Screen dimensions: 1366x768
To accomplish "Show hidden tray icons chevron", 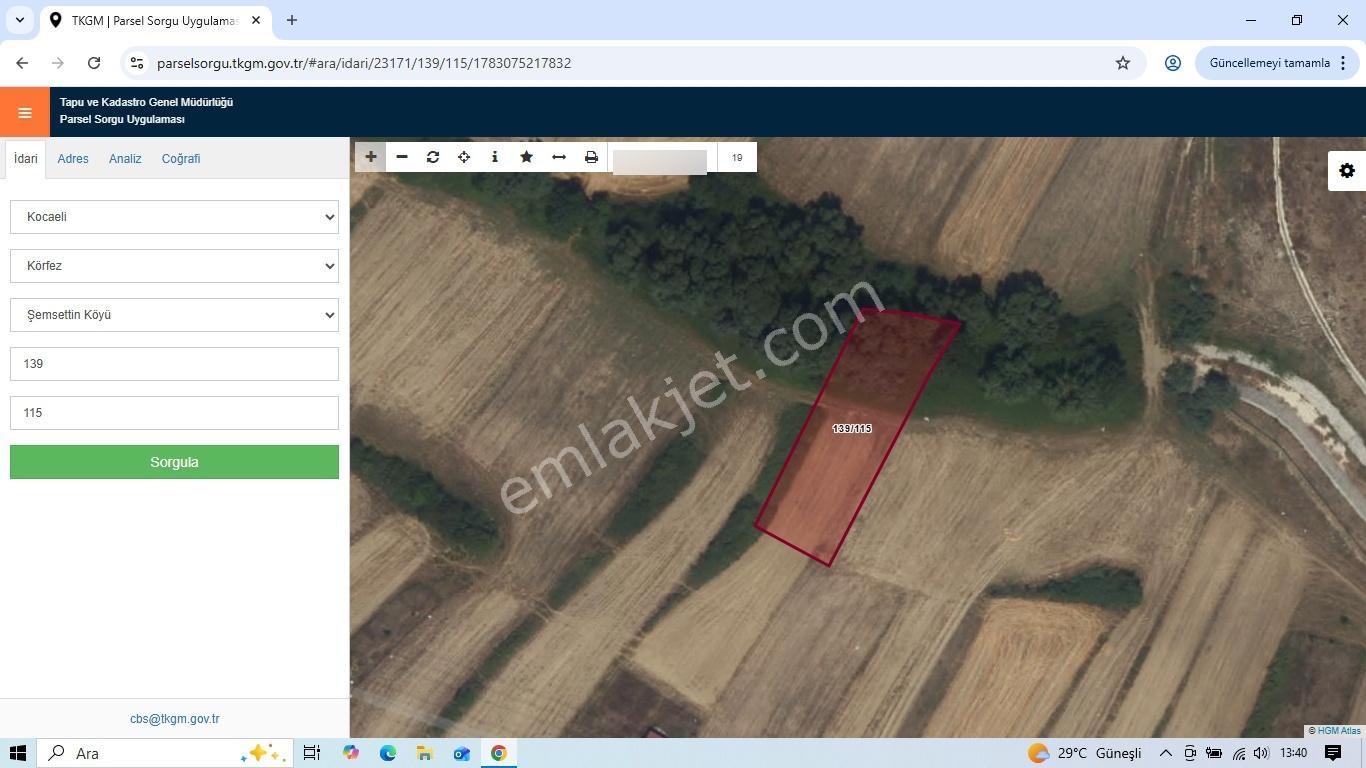I will coord(1166,753).
